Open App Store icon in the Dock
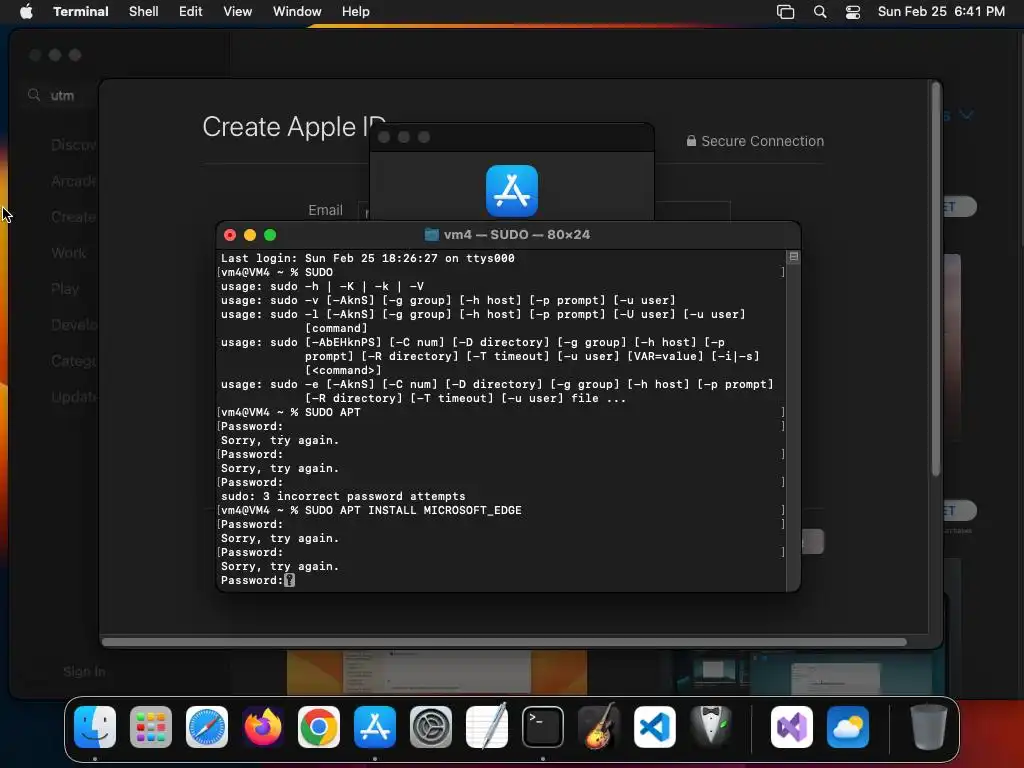 coord(375,727)
